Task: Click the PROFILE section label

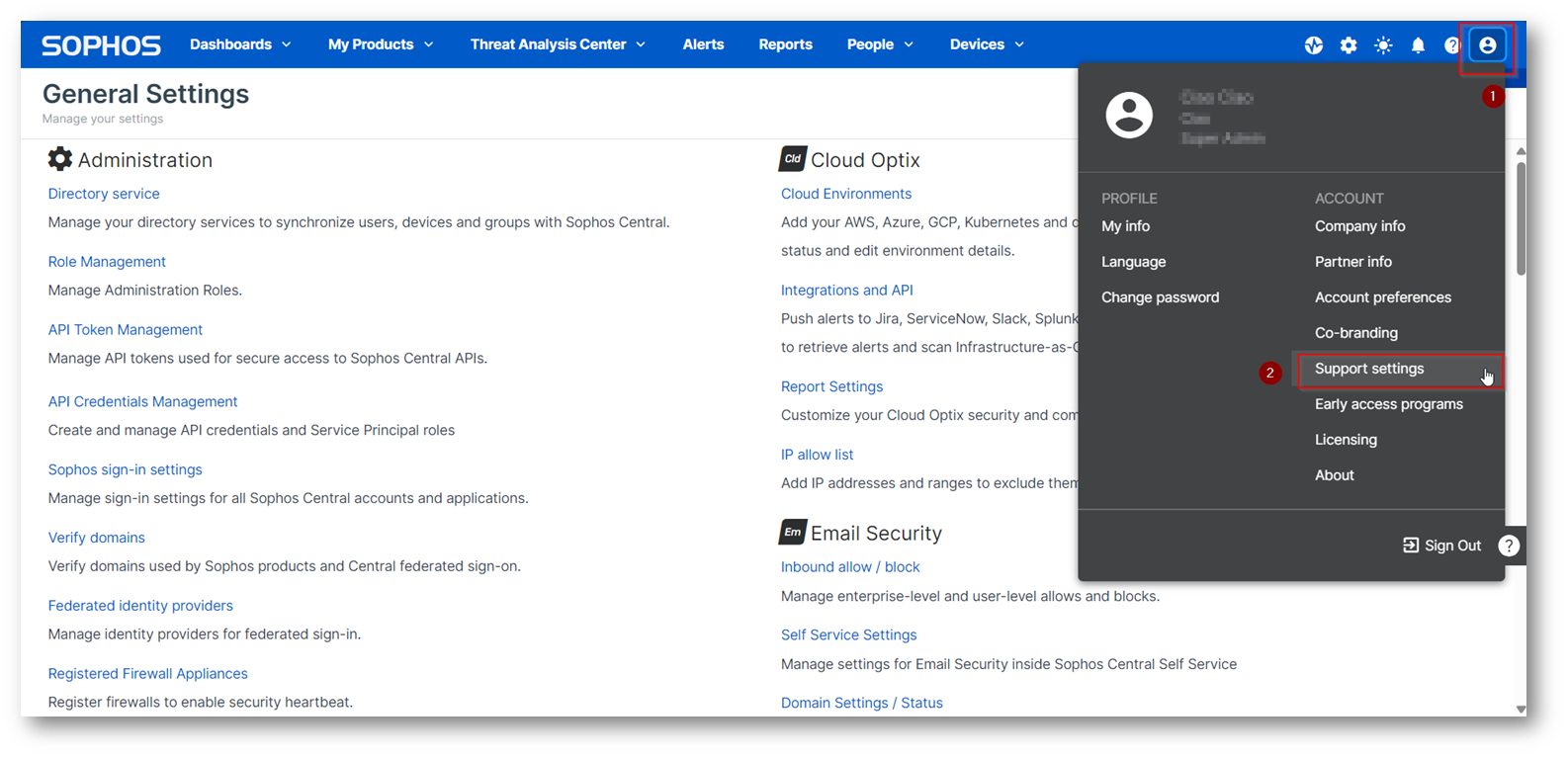Action: click(x=1129, y=199)
